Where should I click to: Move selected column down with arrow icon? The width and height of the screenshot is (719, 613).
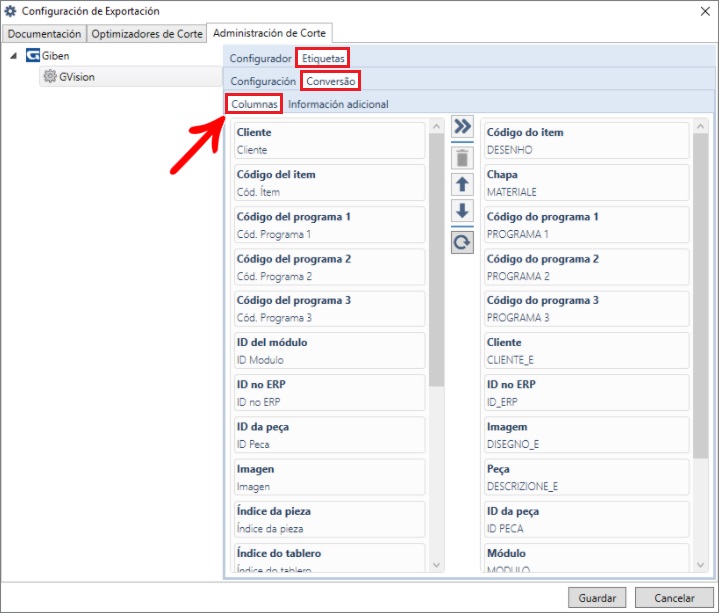coord(462,210)
